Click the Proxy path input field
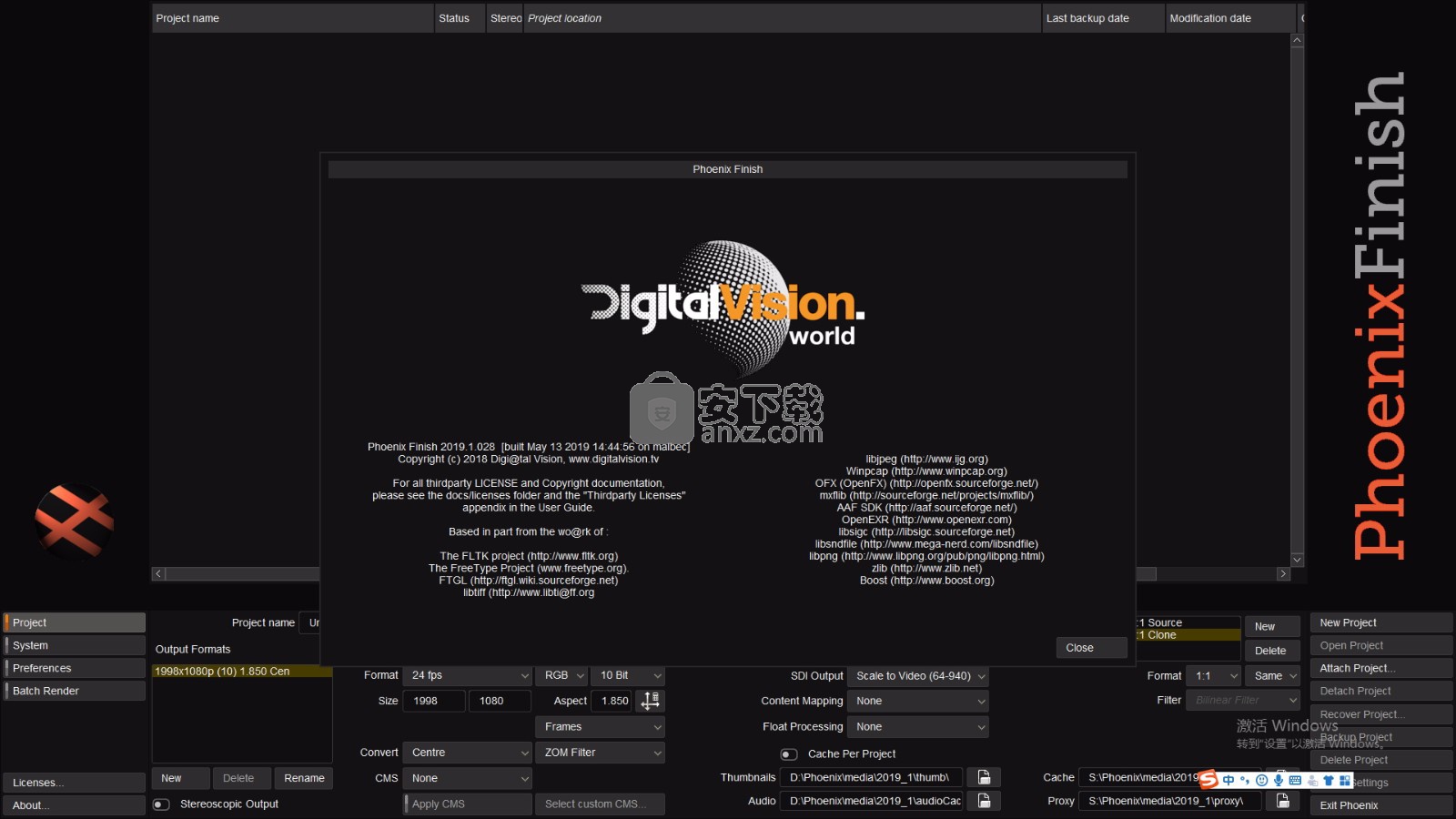Image resolution: width=1456 pixels, height=819 pixels. coord(1169,801)
